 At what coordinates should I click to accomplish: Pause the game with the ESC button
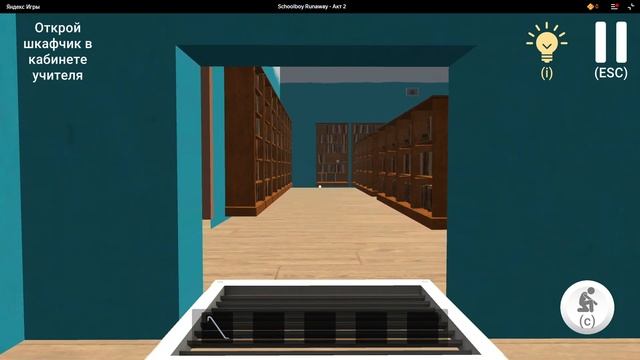tap(611, 50)
